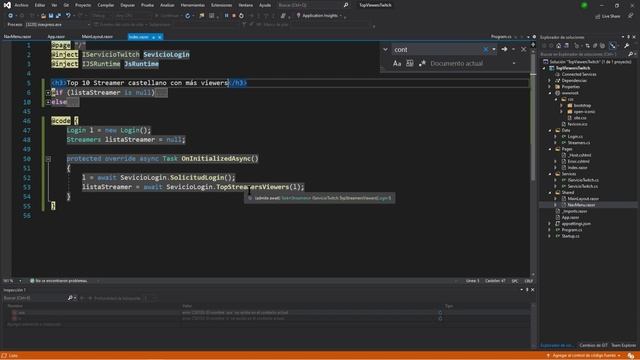The height and width of the screenshot is (360, 640).
Task: Expand the collapsed else block on line 10
Action: tap(48, 102)
